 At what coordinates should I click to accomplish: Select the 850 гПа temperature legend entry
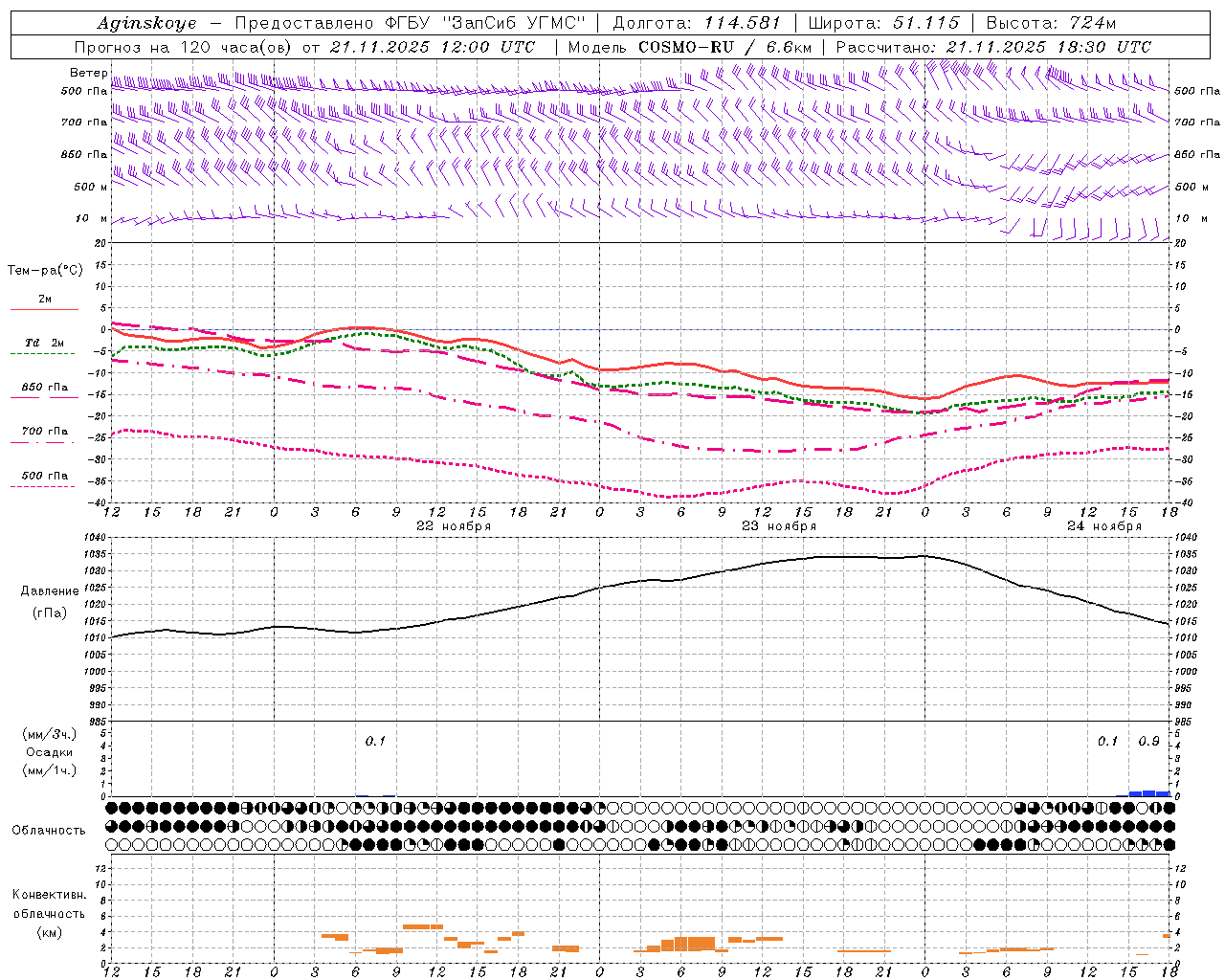click(45, 388)
